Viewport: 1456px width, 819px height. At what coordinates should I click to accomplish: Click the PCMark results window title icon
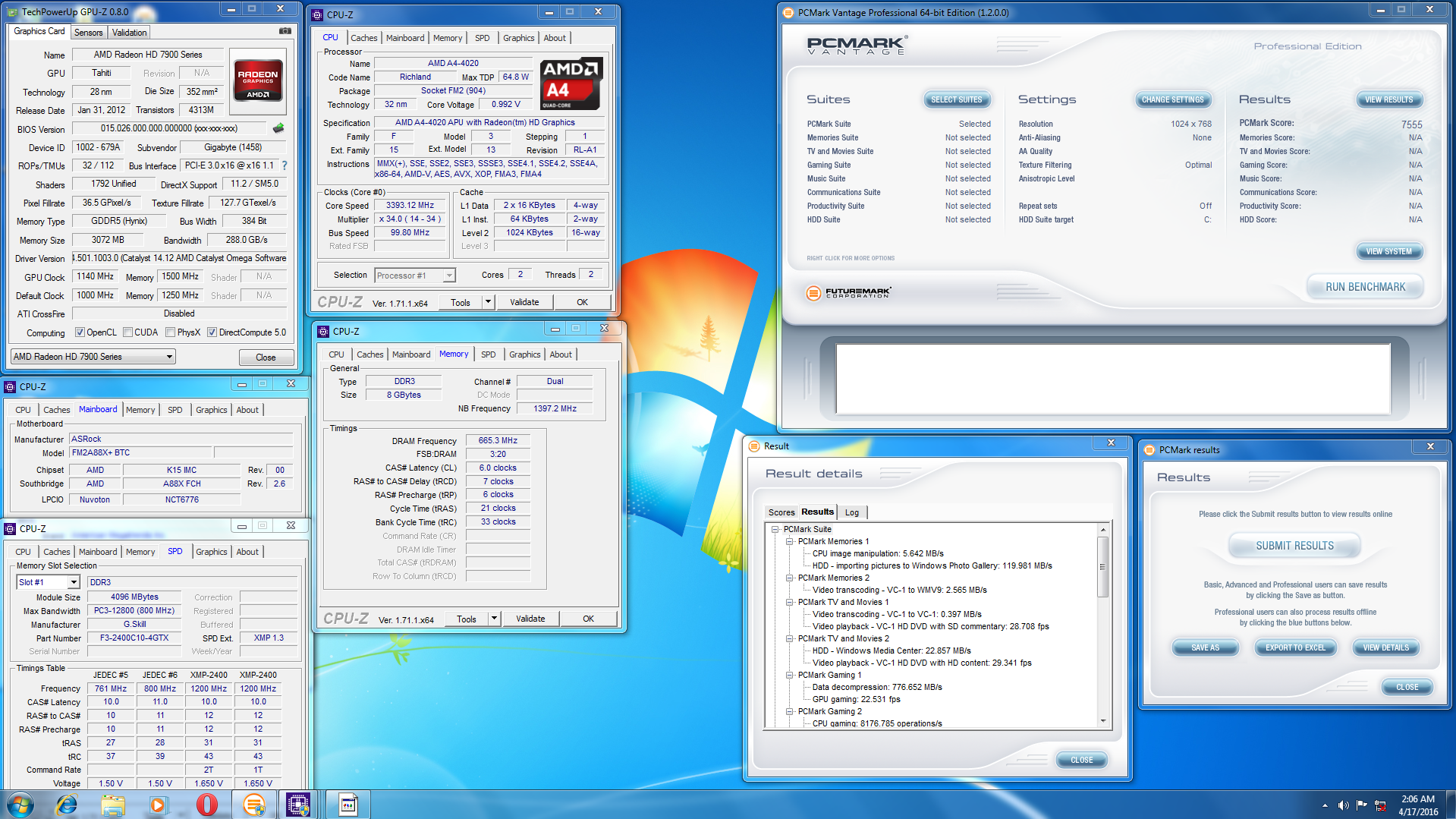(x=1149, y=450)
